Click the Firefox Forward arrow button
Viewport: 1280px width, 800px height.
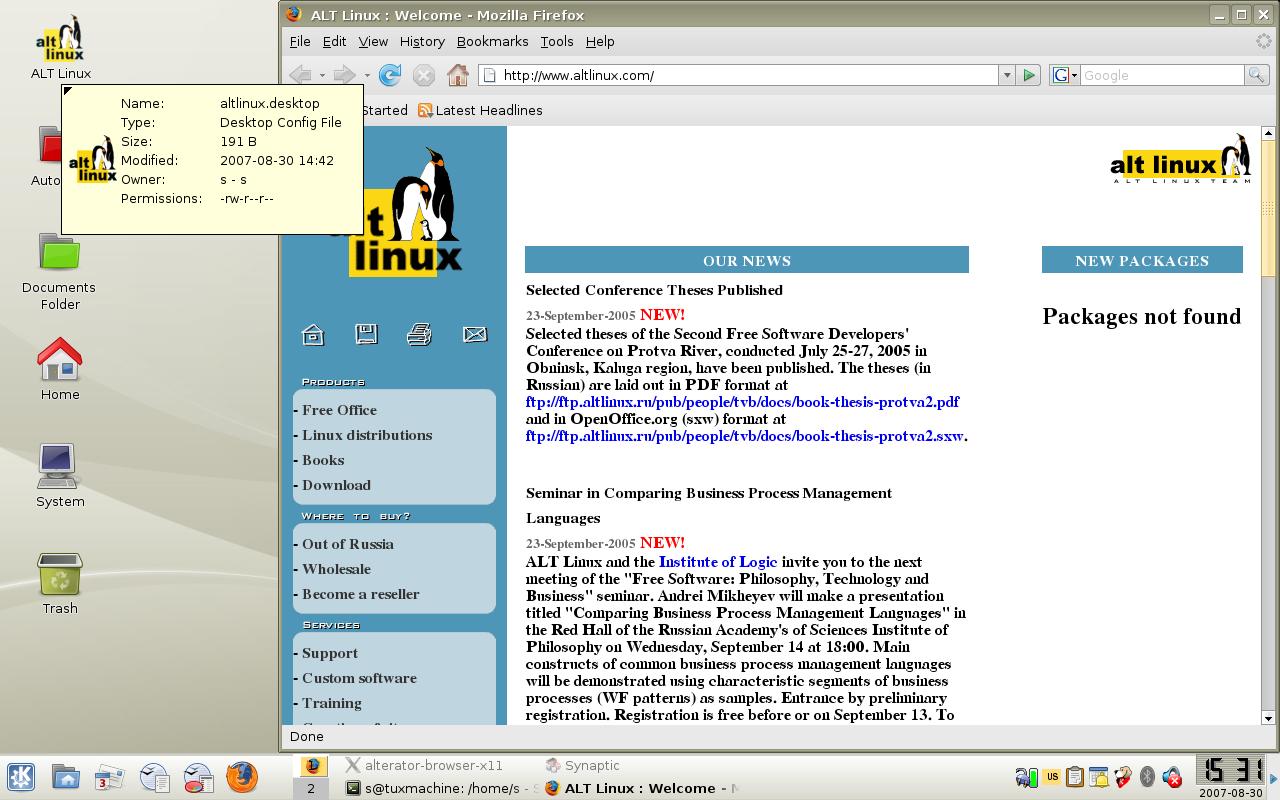pos(344,75)
